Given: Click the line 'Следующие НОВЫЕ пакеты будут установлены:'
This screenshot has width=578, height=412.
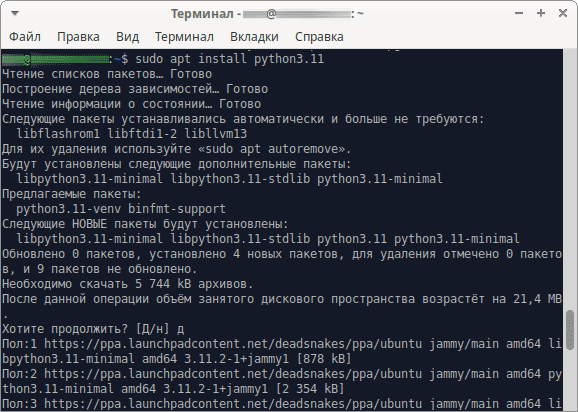Looking at the screenshot, I should [145, 224].
